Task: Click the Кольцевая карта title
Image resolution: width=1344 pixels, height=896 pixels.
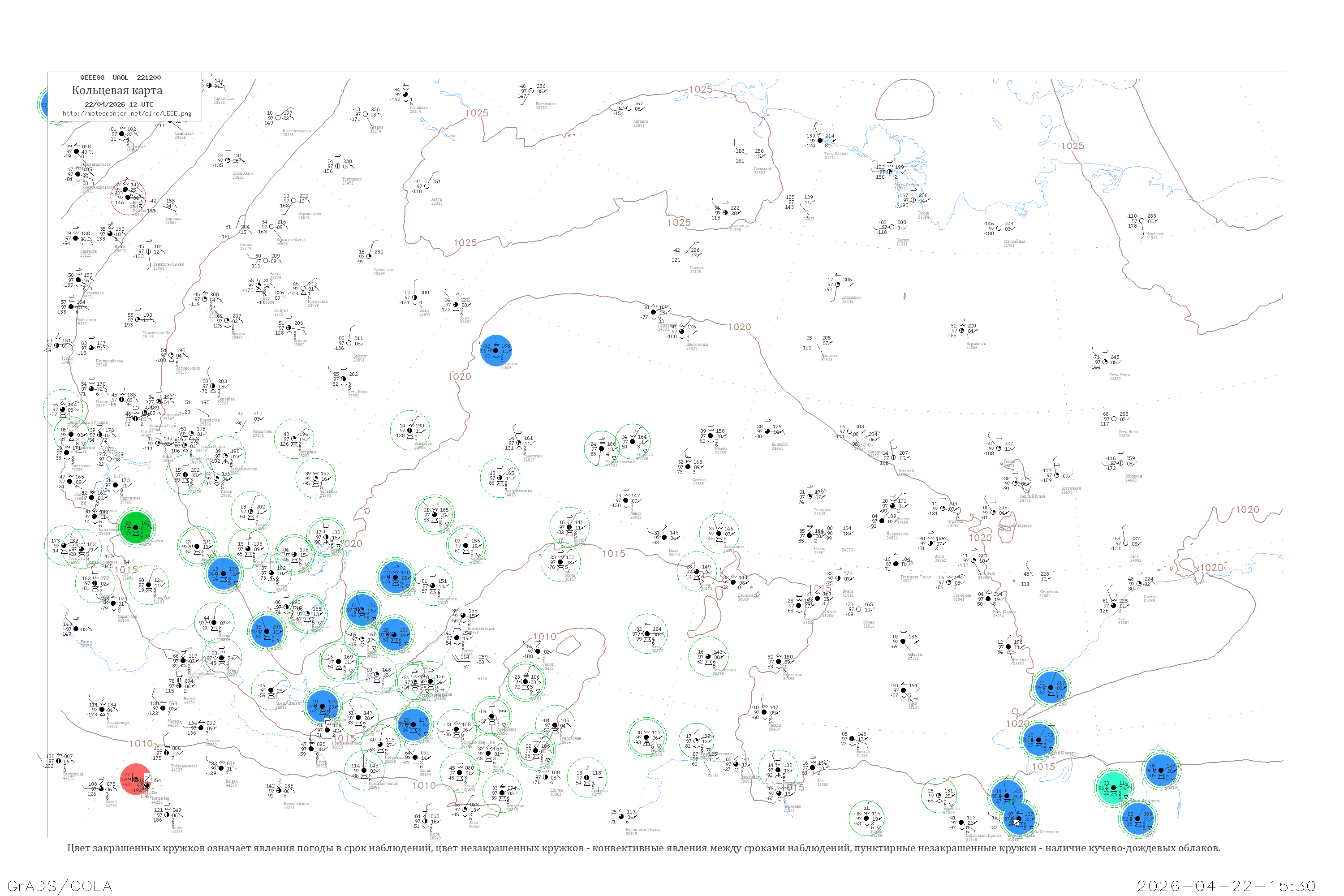Action: (117, 90)
